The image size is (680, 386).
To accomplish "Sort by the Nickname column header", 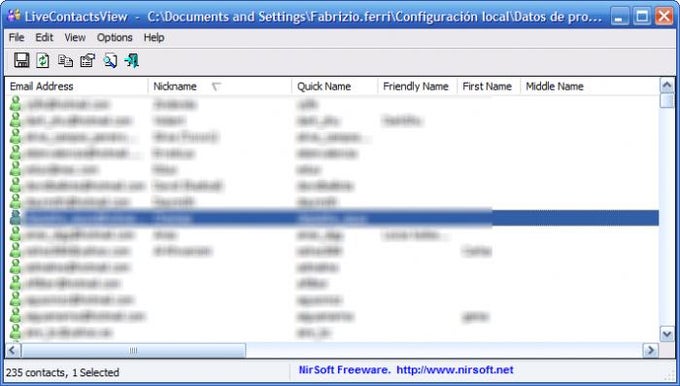I will pos(220,86).
